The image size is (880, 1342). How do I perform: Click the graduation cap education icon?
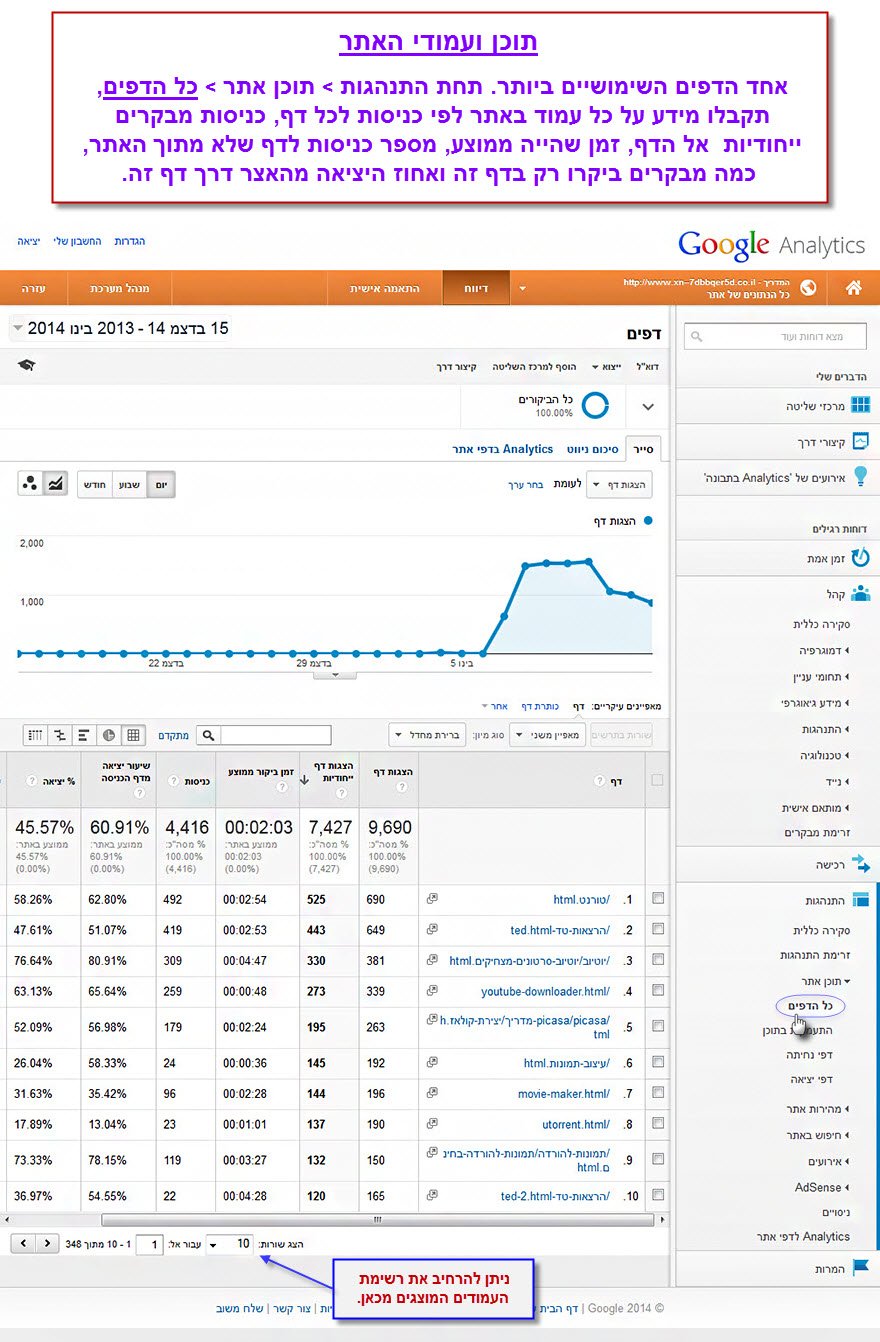(x=26, y=366)
